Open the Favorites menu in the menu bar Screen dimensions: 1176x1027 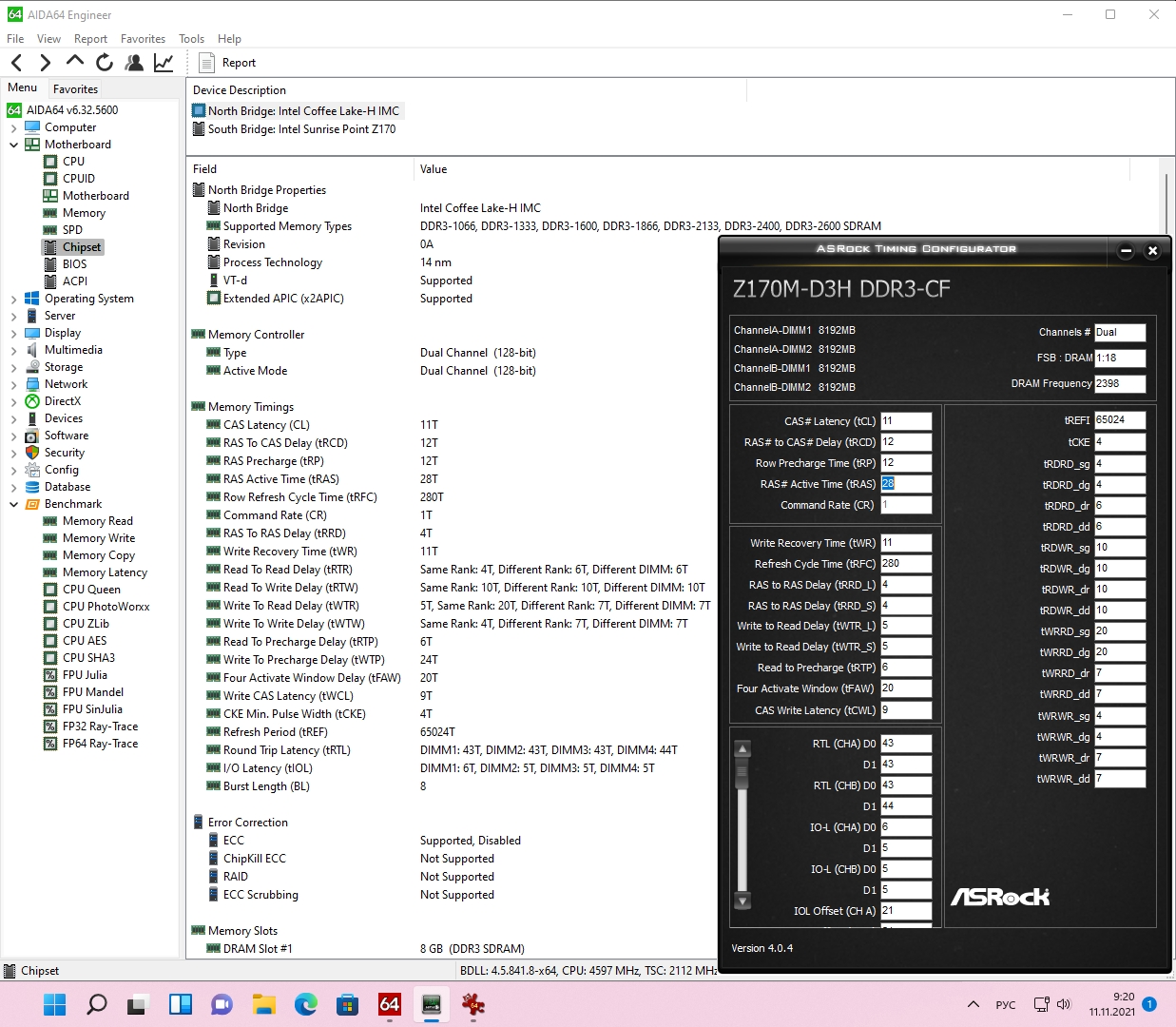click(x=143, y=39)
